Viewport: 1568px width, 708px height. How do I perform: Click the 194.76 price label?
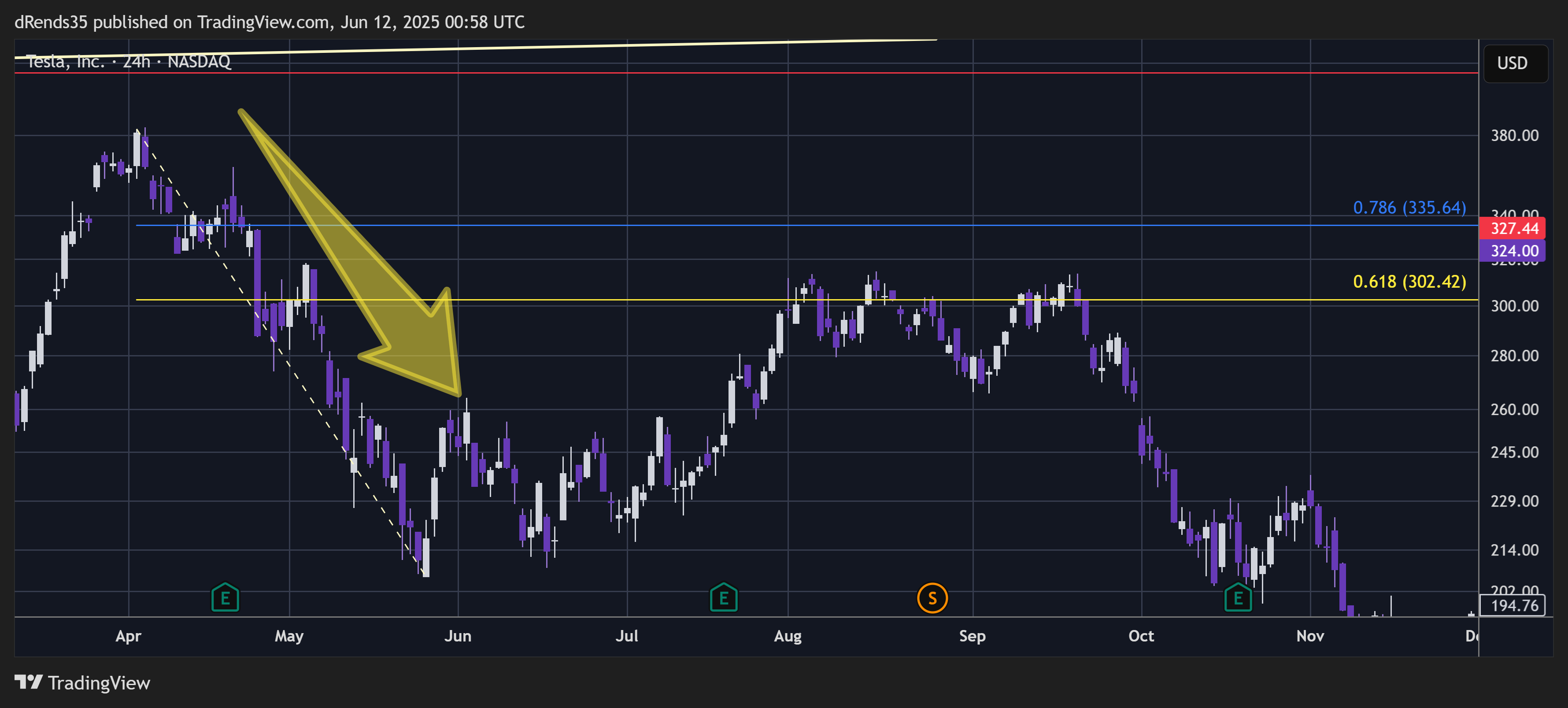coord(1513,606)
